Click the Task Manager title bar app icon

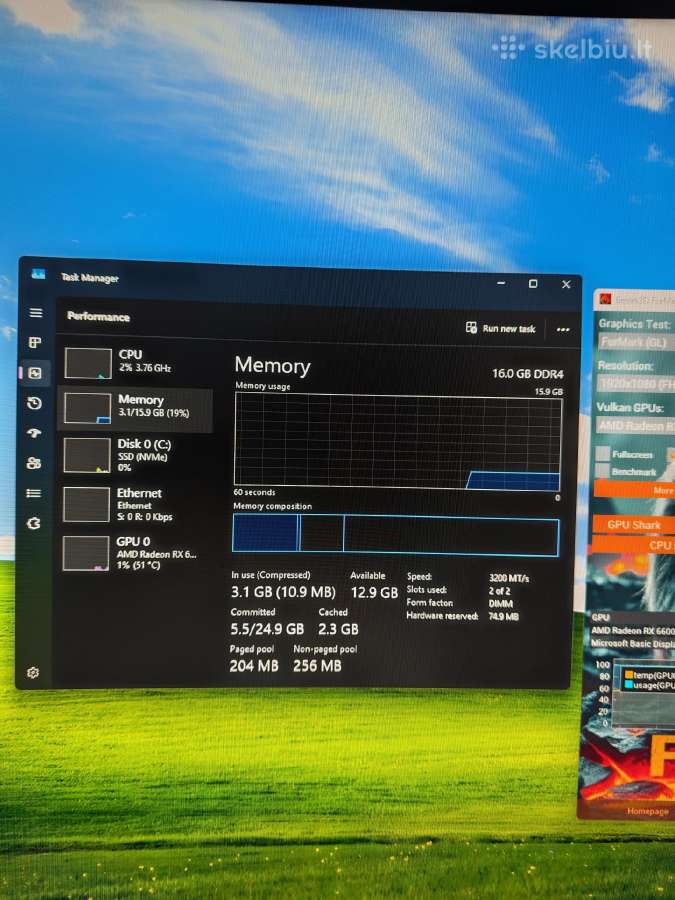[x=38, y=274]
